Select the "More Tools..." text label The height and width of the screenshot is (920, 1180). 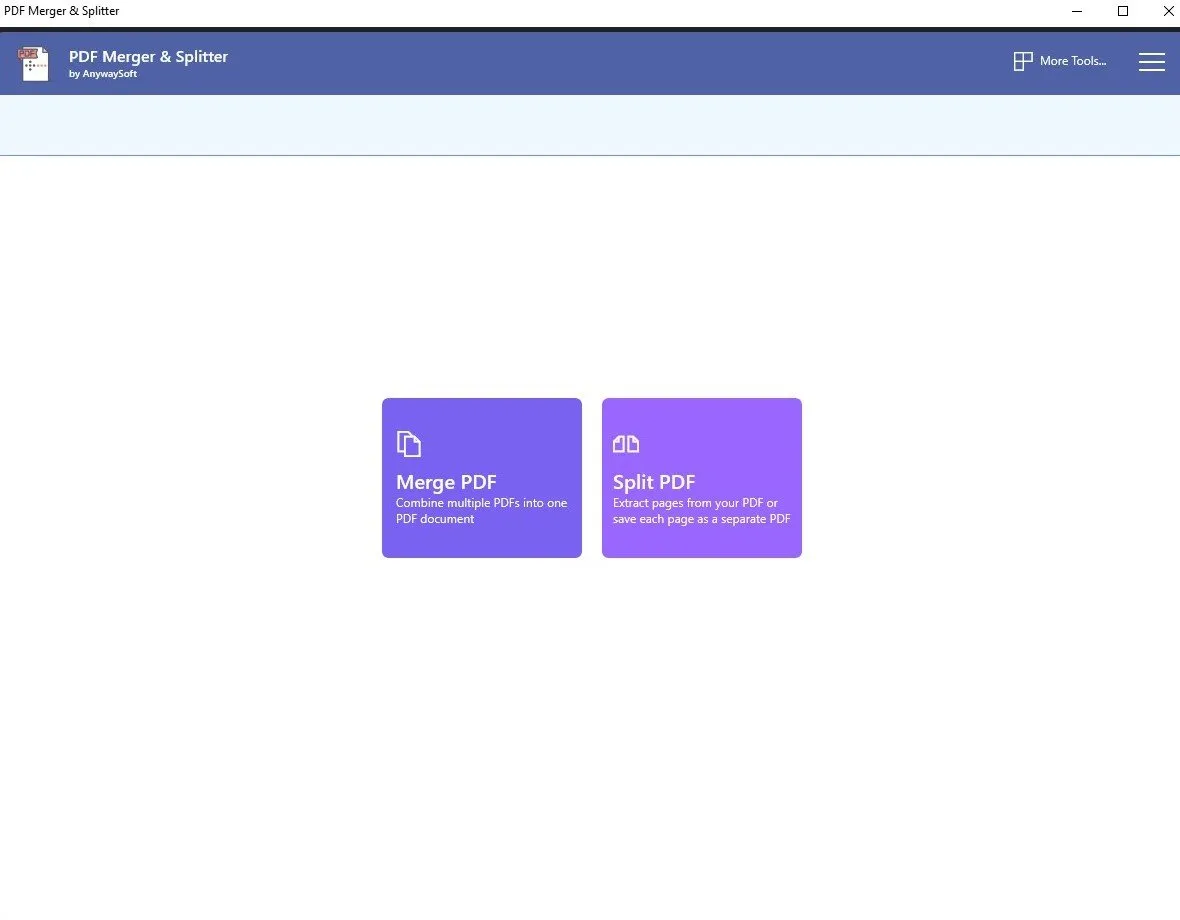click(1072, 62)
